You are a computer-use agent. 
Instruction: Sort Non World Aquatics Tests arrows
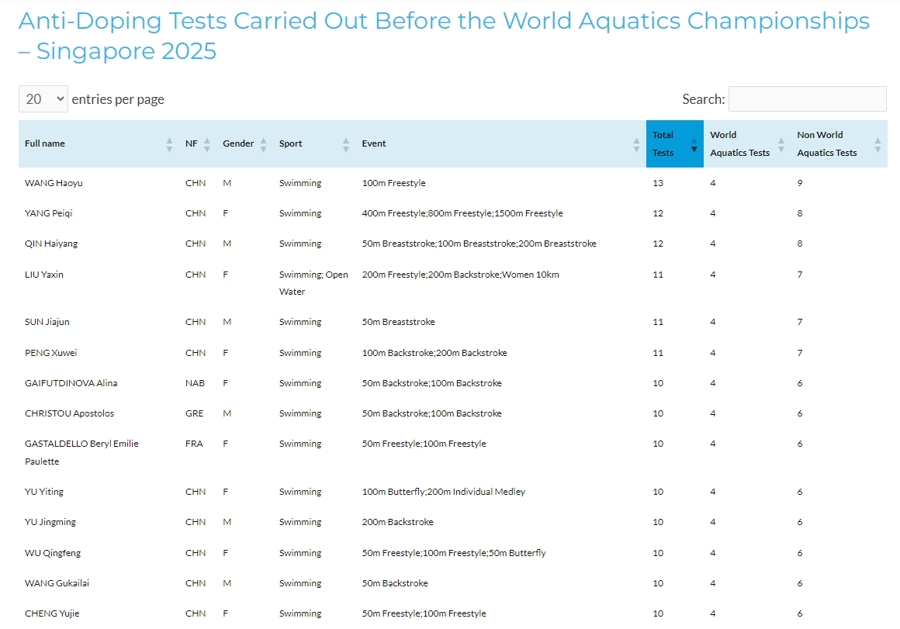(878, 145)
